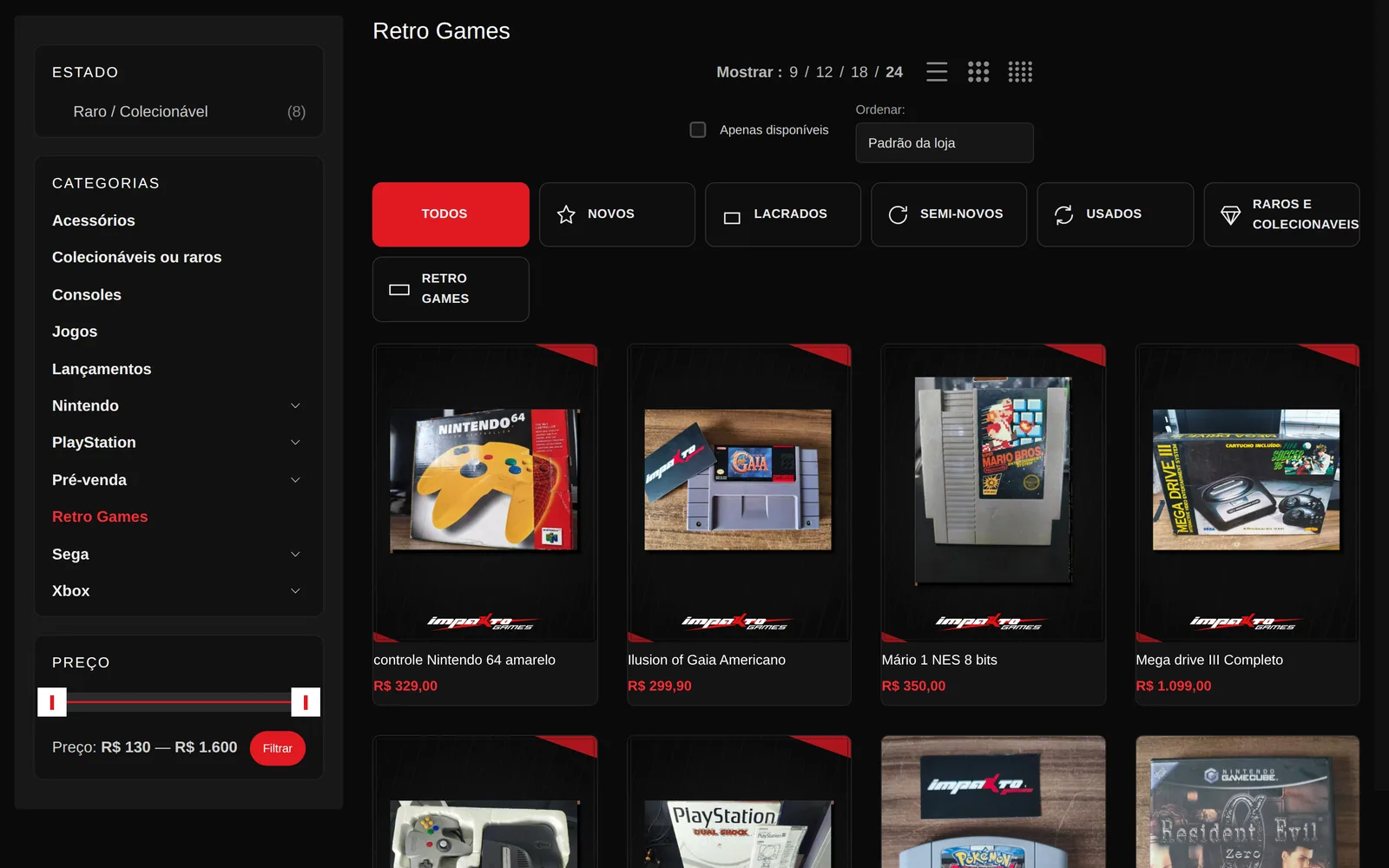Open the Retro Games category link

pyautogui.click(x=100, y=516)
